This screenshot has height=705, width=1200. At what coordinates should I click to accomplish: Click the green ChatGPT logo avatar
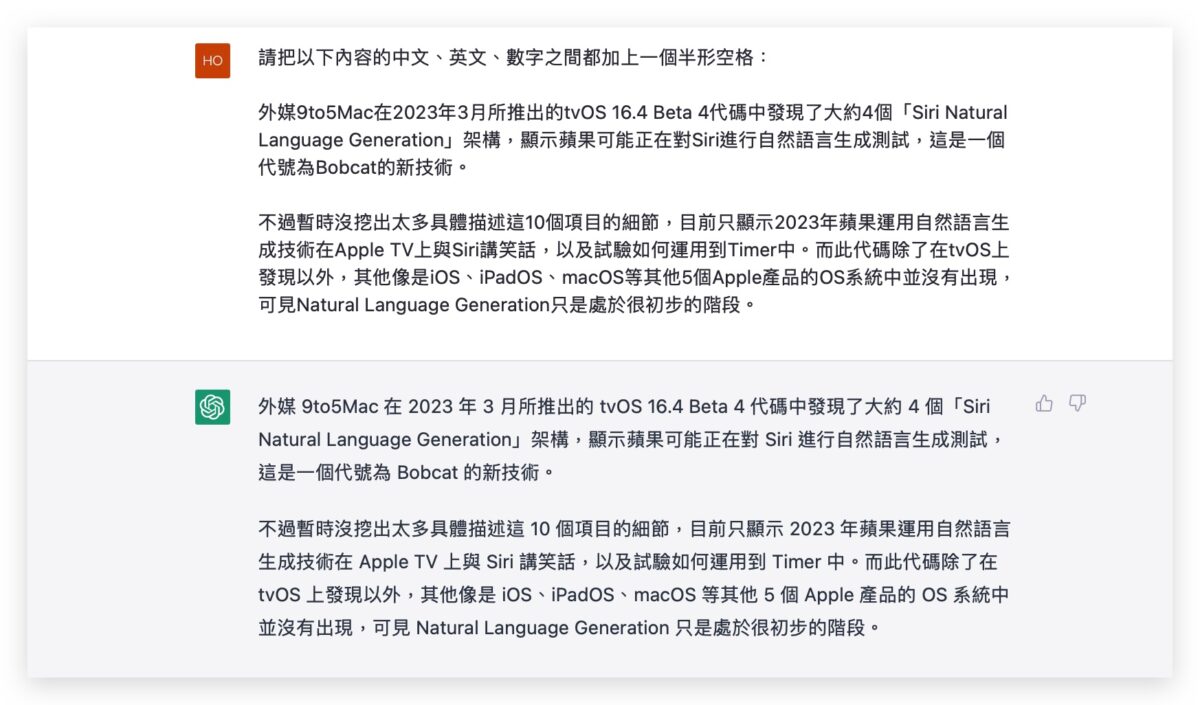pos(212,407)
